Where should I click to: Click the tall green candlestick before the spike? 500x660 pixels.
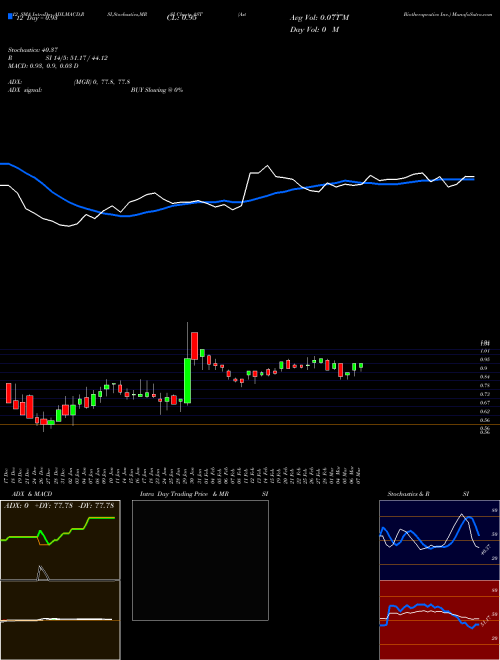pos(187,381)
